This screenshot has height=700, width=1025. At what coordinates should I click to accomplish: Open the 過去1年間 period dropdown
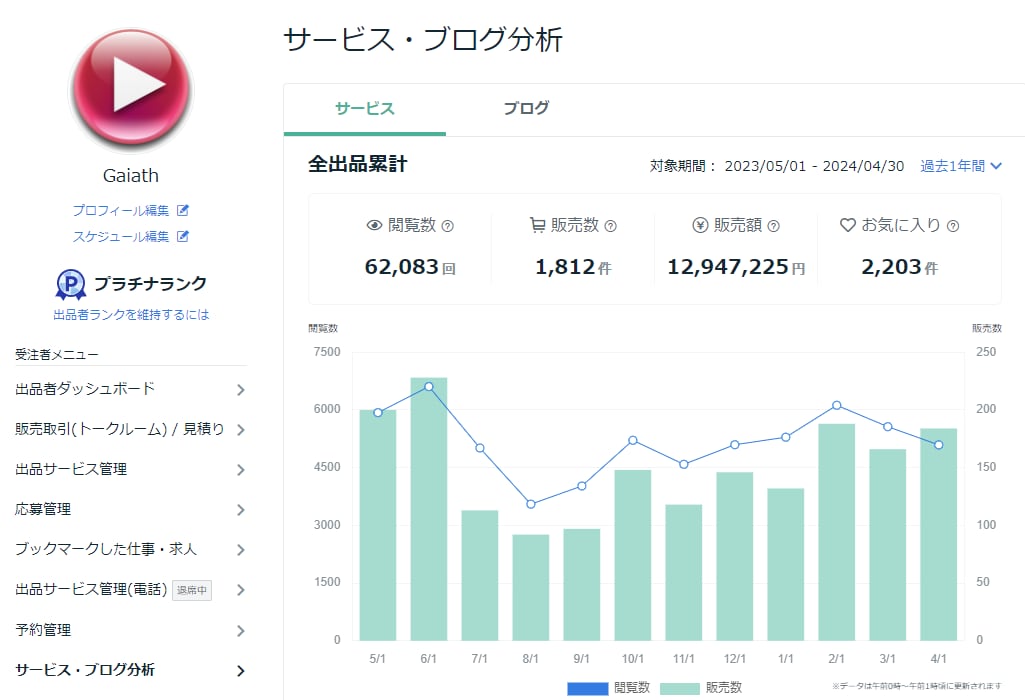coord(960,166)
